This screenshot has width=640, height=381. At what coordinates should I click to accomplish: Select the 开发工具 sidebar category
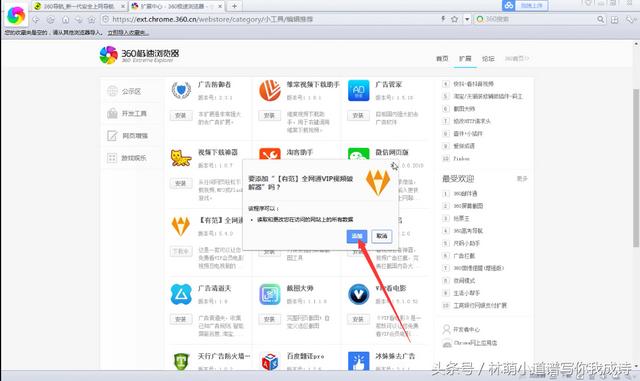(x=131, y=114)
